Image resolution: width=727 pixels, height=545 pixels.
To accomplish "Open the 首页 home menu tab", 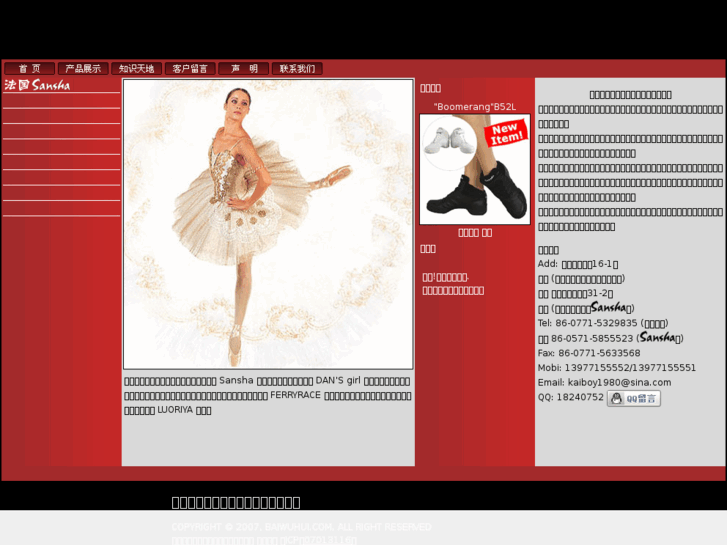I will pyautogui.click(x=30, y=69).
